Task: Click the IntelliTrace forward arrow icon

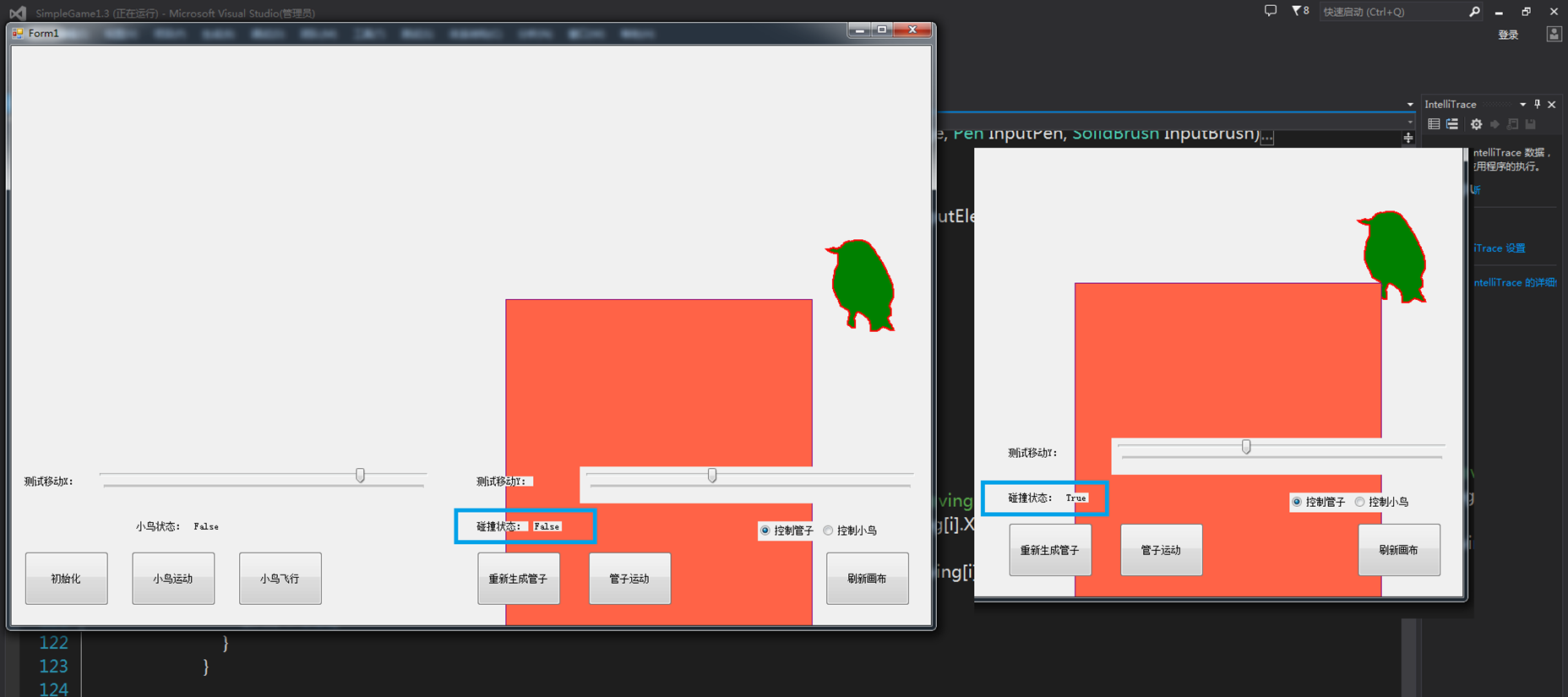Action: (1494, 124)
